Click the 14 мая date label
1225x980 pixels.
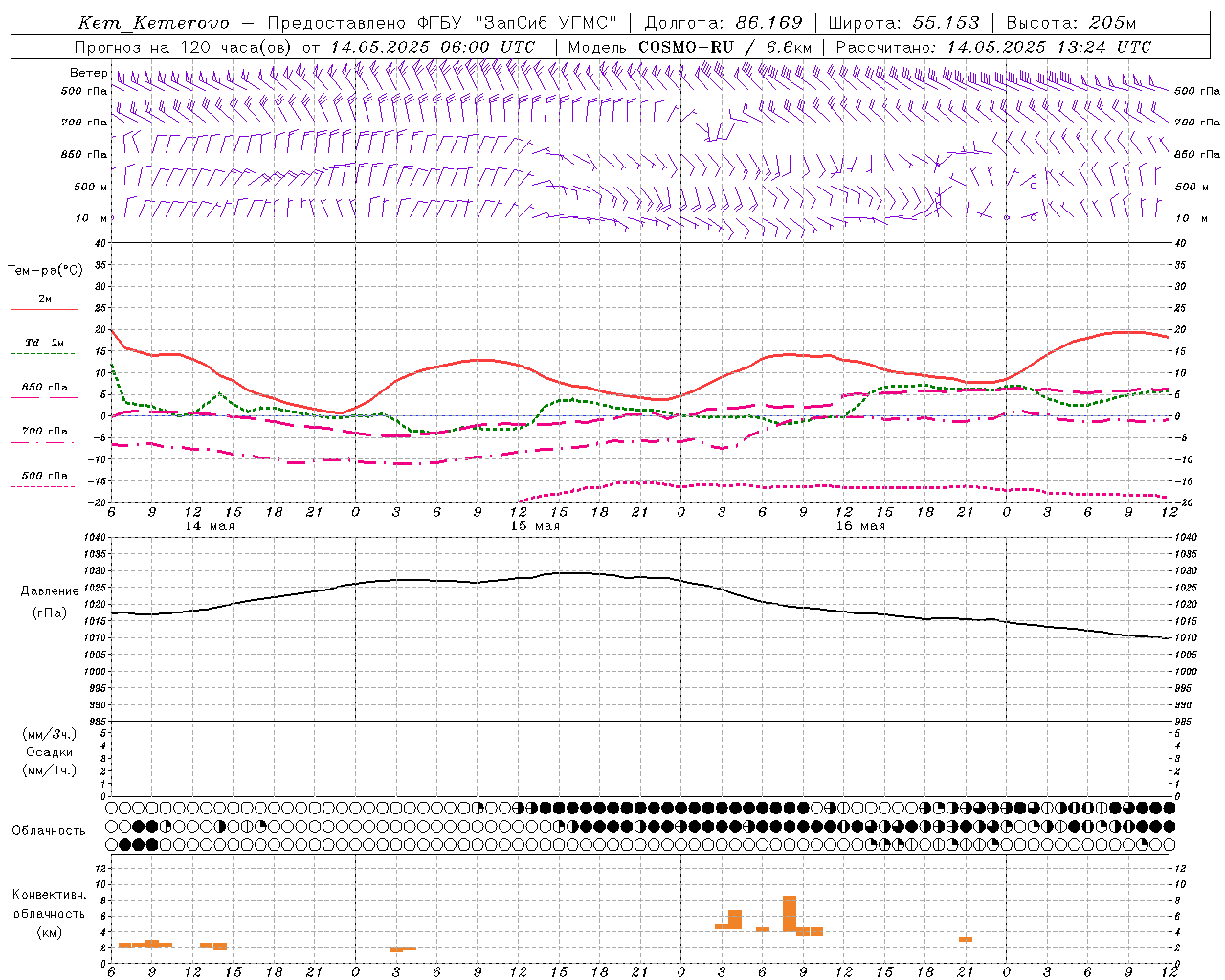[210, 526]
